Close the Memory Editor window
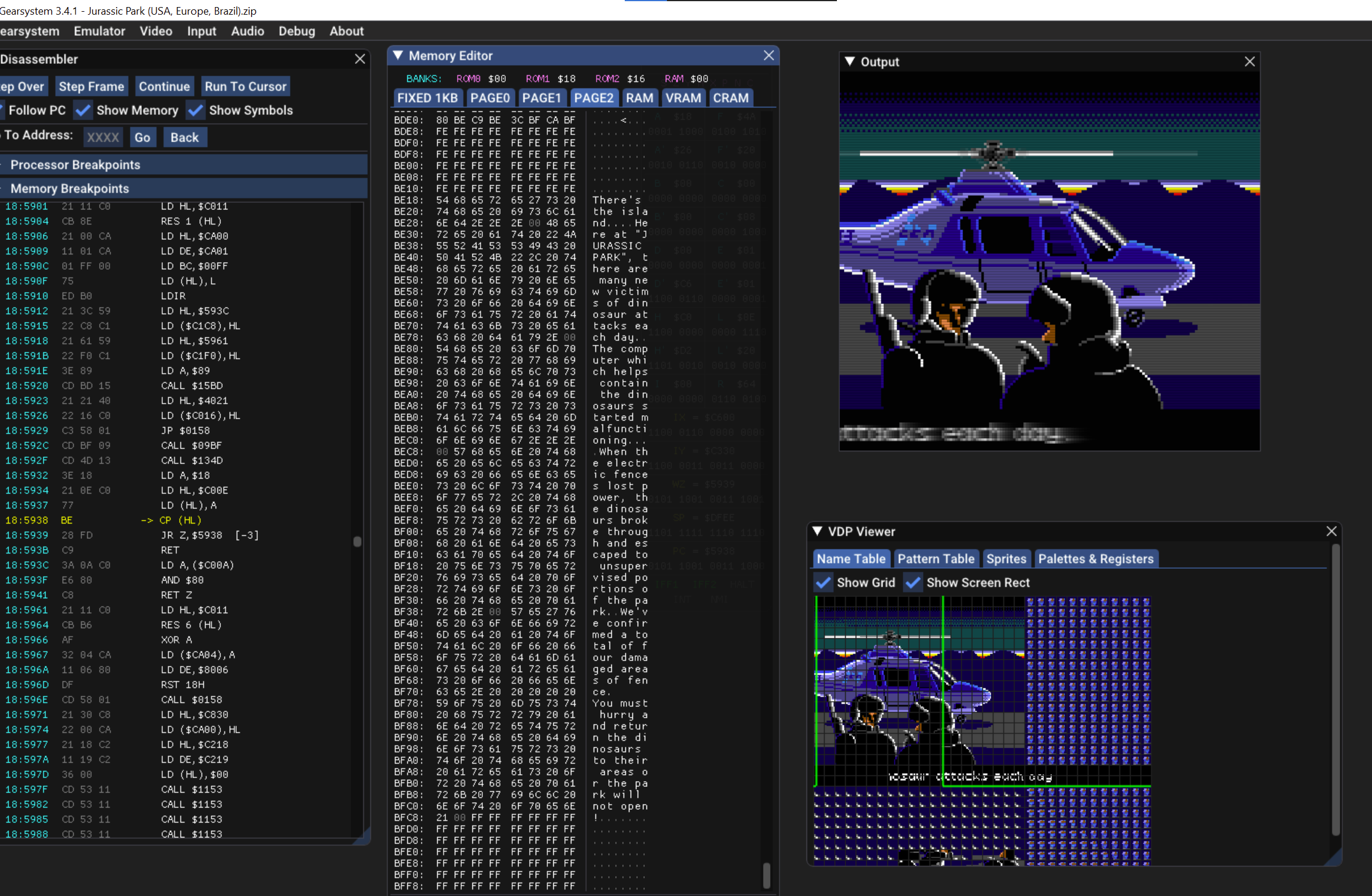1372x896 pixels. tap(769, 55)
